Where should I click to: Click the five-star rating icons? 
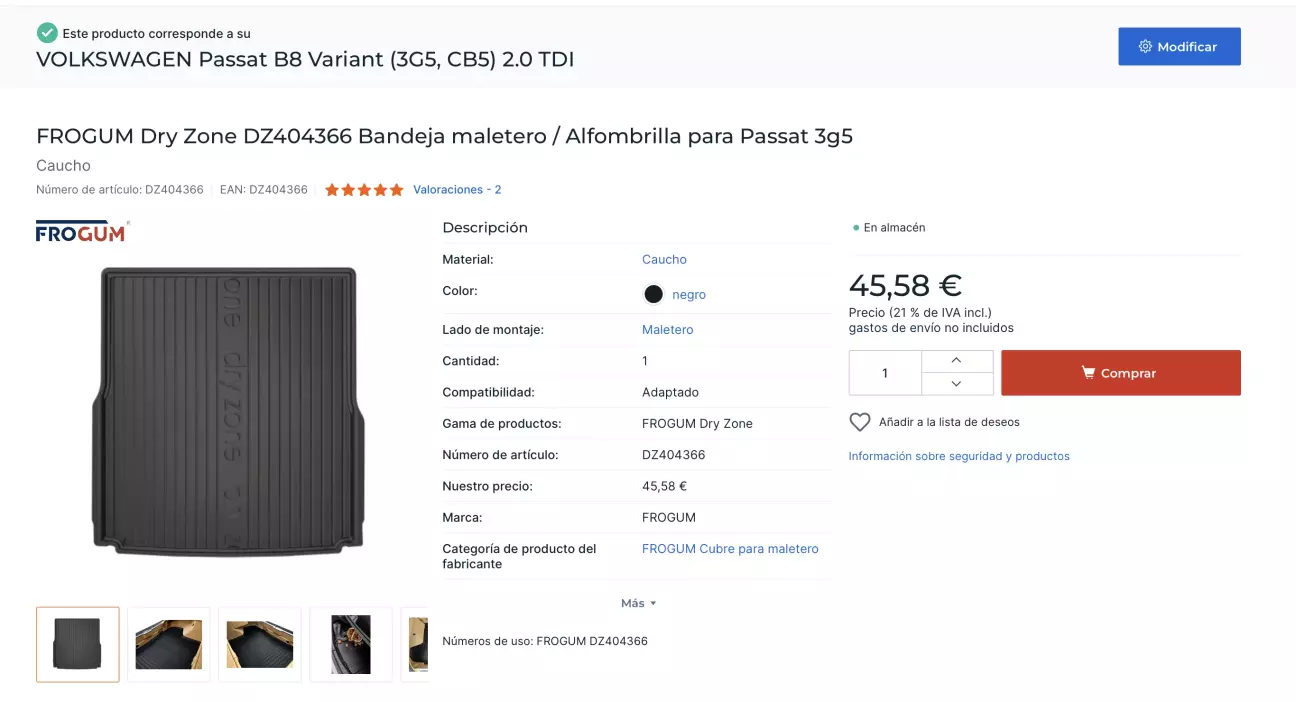364,190
